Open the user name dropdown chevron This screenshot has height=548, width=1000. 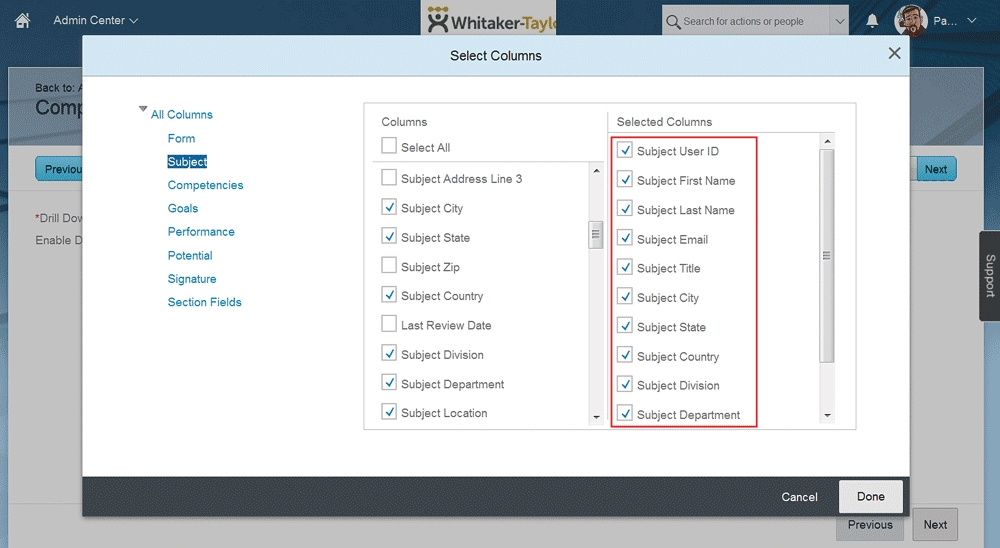click(x=971, y=20)
